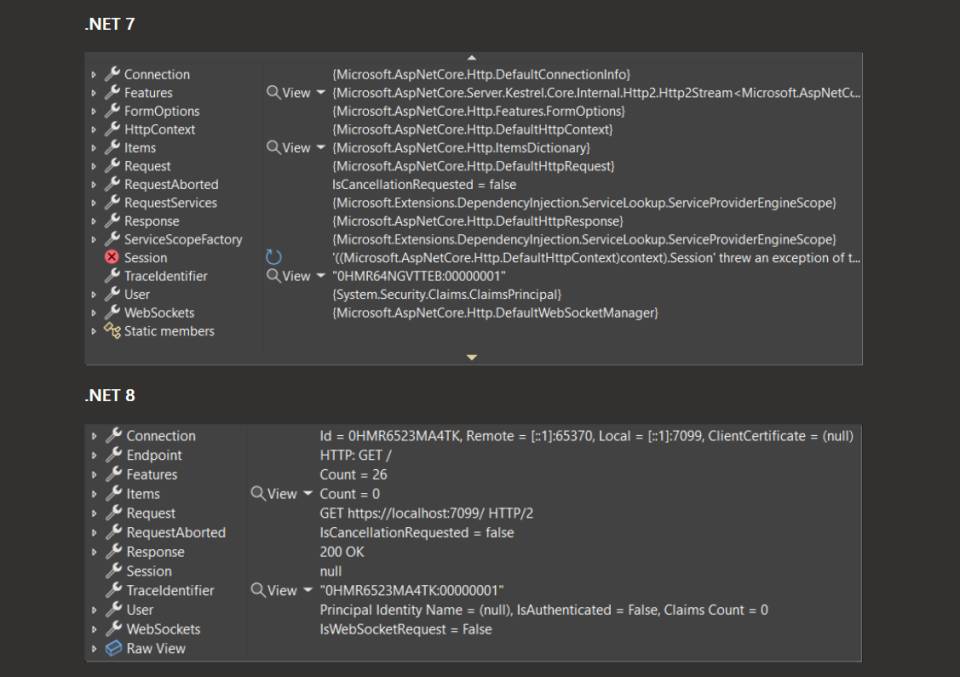Click wrench icon beside null Session in .NET 8
The height and width of the screenshot is (677, 960).
tap(114, 570)
